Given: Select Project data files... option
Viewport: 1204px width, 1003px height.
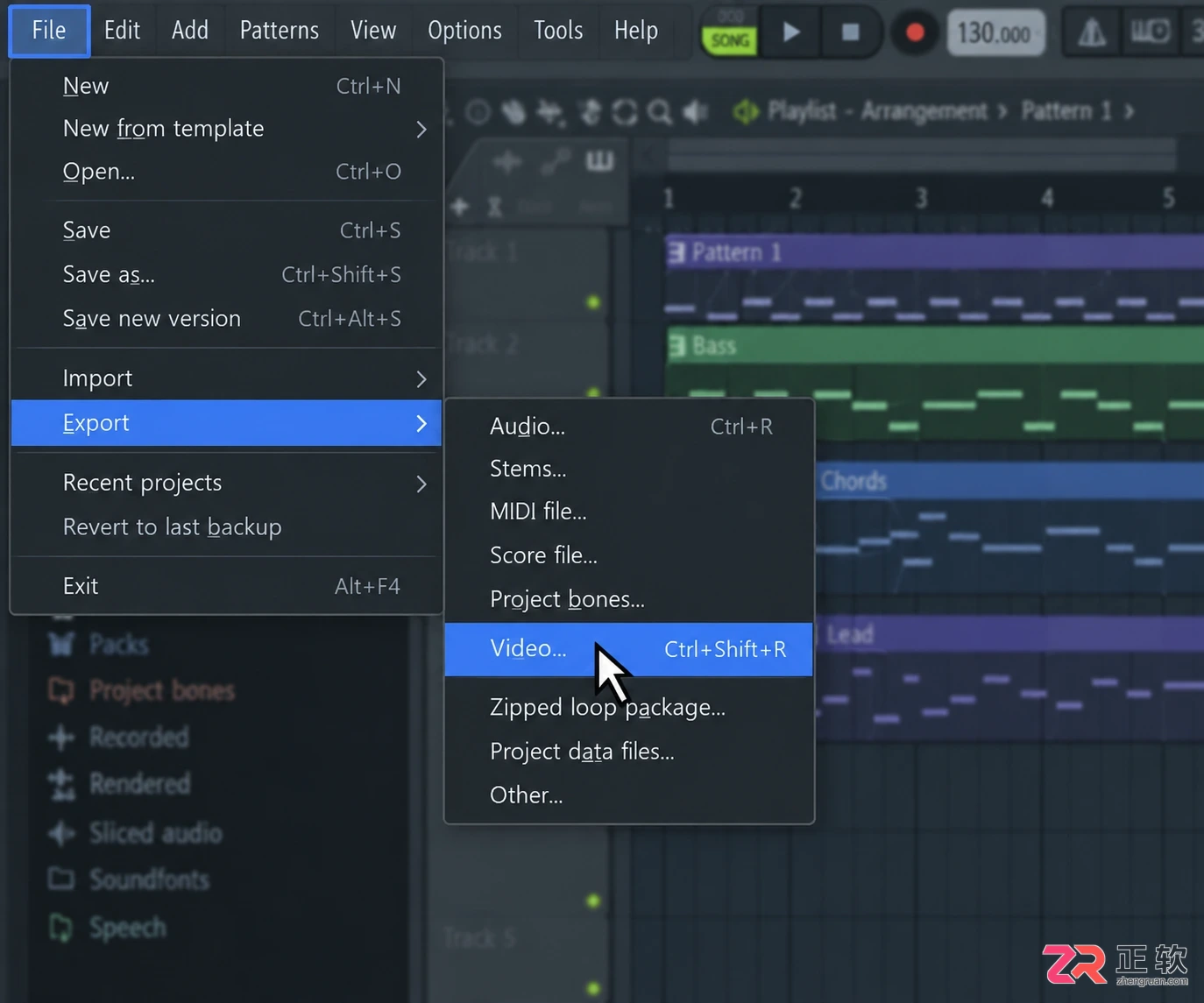Looking at the screenshot, I should coord(629,752).
